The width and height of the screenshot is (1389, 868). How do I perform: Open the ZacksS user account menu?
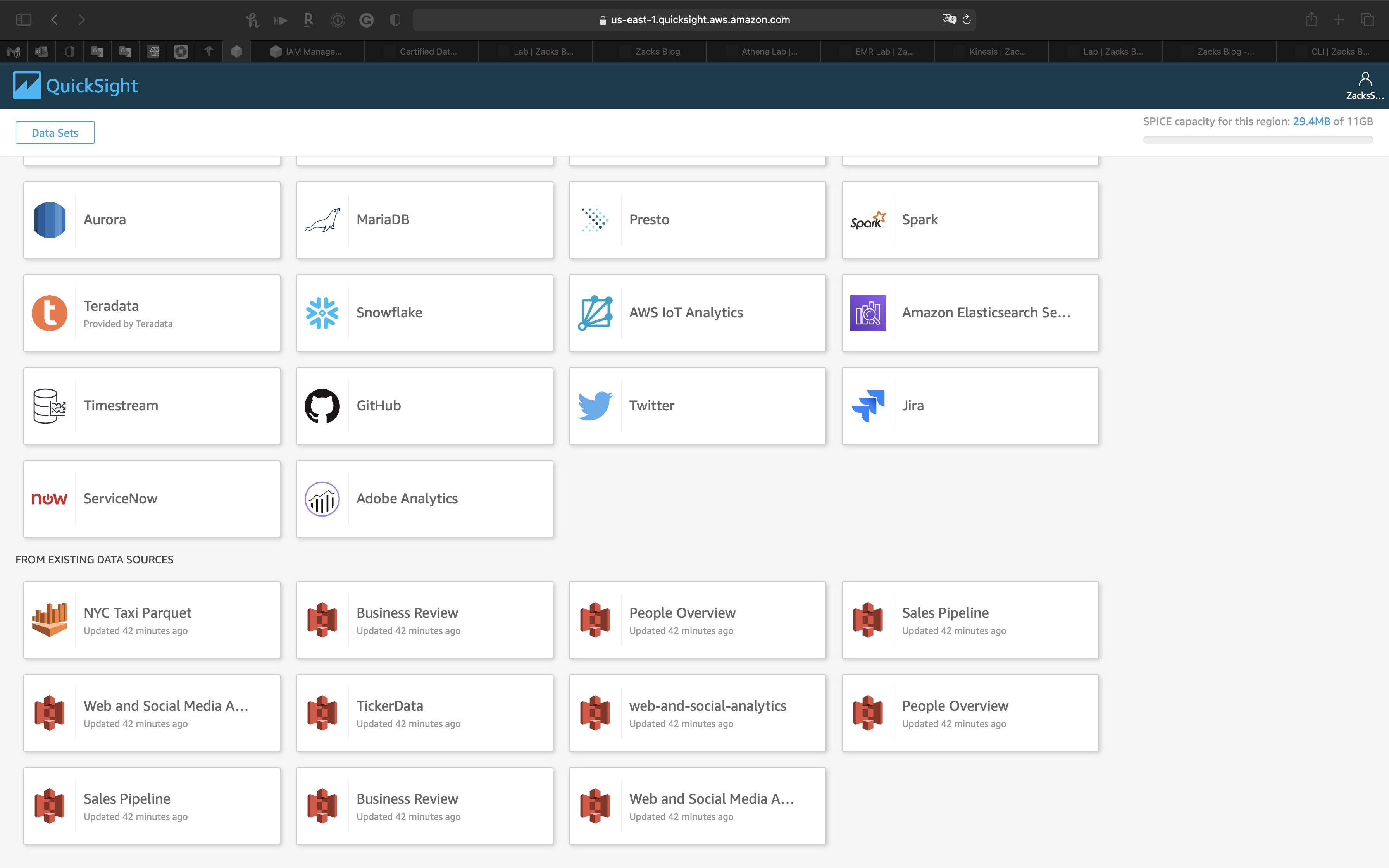pyautogui.click(x=1364, y=86)
